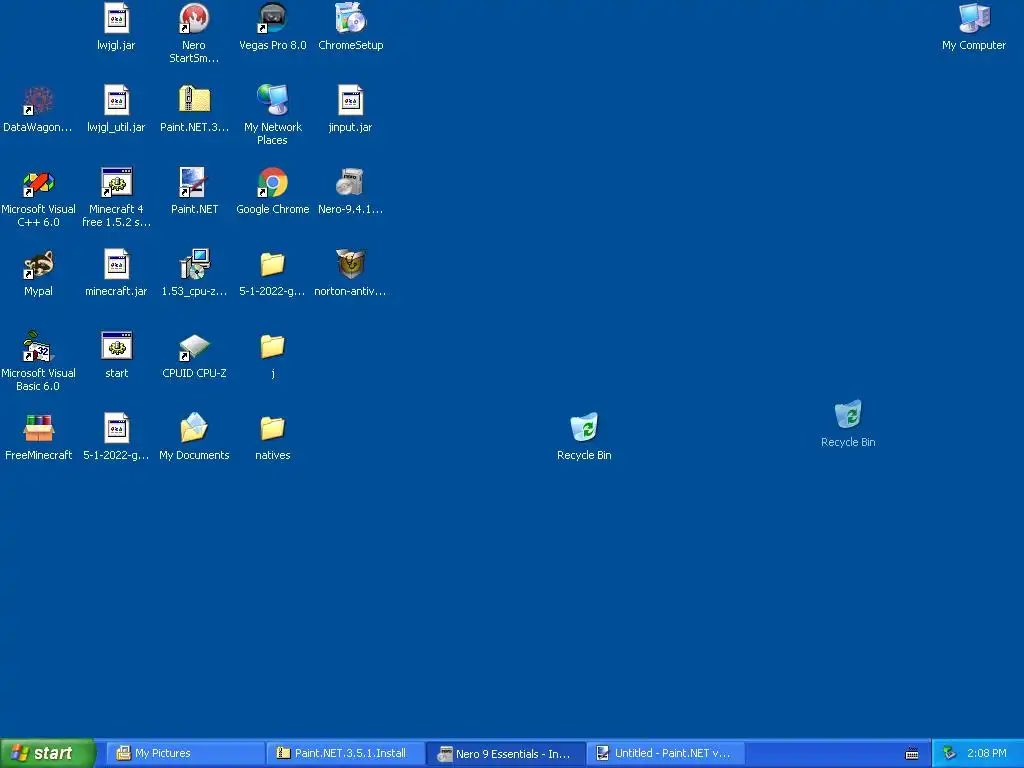Select the lwjgl_util.jar file icon
This screenshot has width=1024, height=768.
[116, 101]
